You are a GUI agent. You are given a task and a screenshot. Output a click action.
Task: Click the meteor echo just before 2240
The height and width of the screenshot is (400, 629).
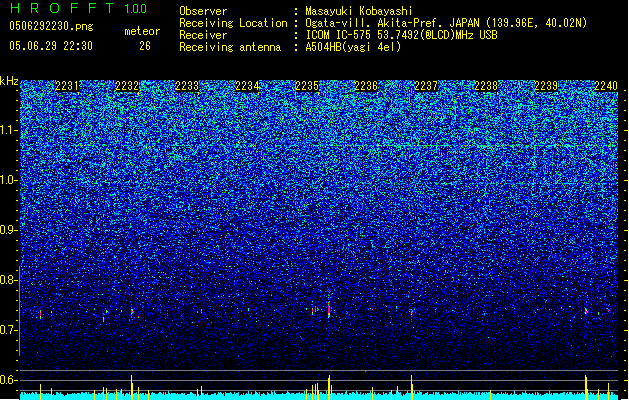tap(586, 311)
